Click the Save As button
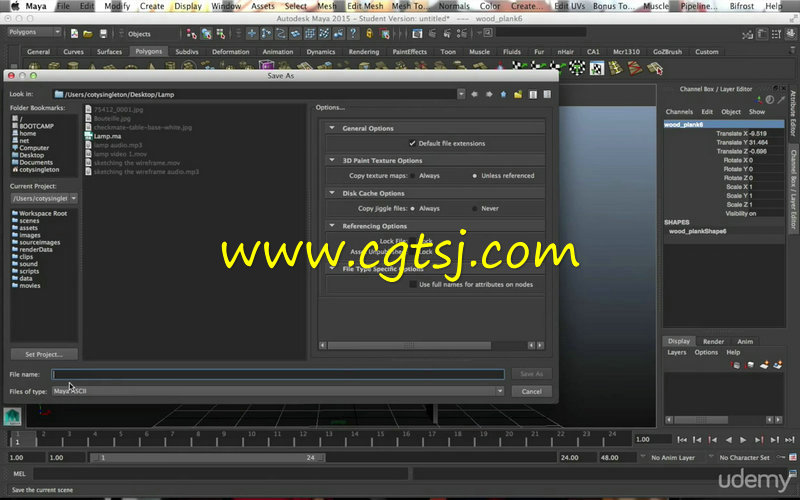The height and width of the screenshot is (500, 800). [532, 374]
